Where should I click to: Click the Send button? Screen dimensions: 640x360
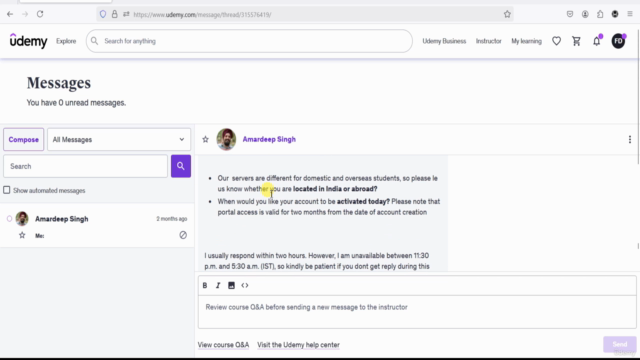coord(620,344)
